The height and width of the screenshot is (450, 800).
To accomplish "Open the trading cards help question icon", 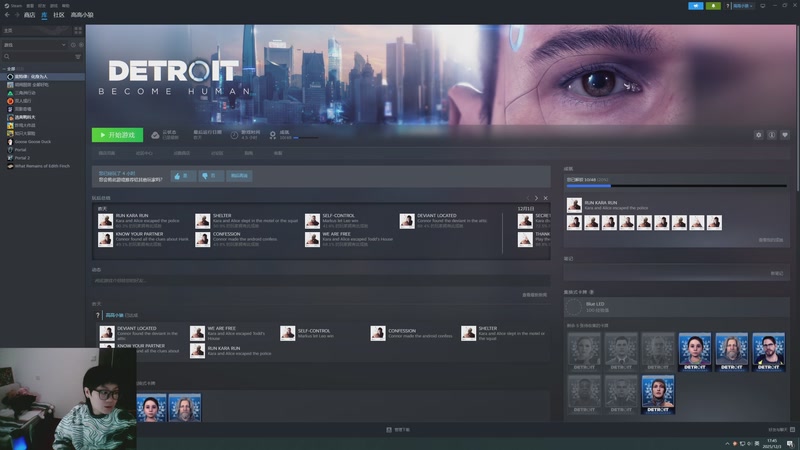I will coord(591,292).
